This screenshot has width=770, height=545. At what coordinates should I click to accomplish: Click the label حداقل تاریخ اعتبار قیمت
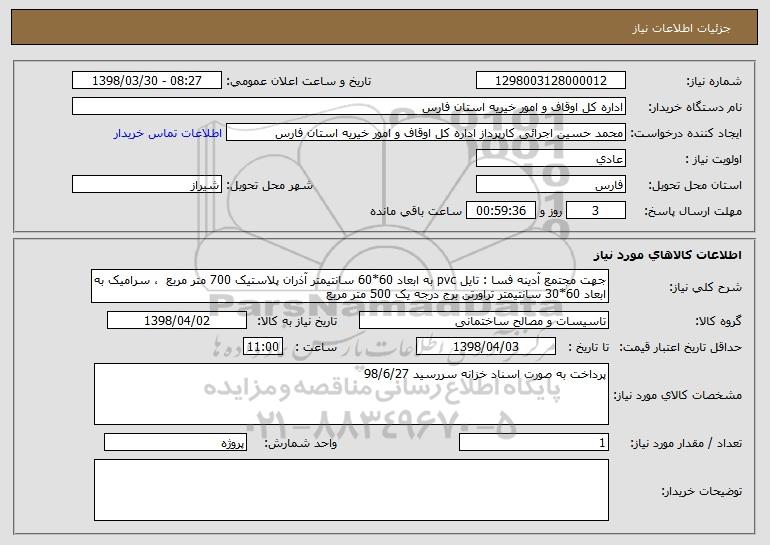(680, 347)
